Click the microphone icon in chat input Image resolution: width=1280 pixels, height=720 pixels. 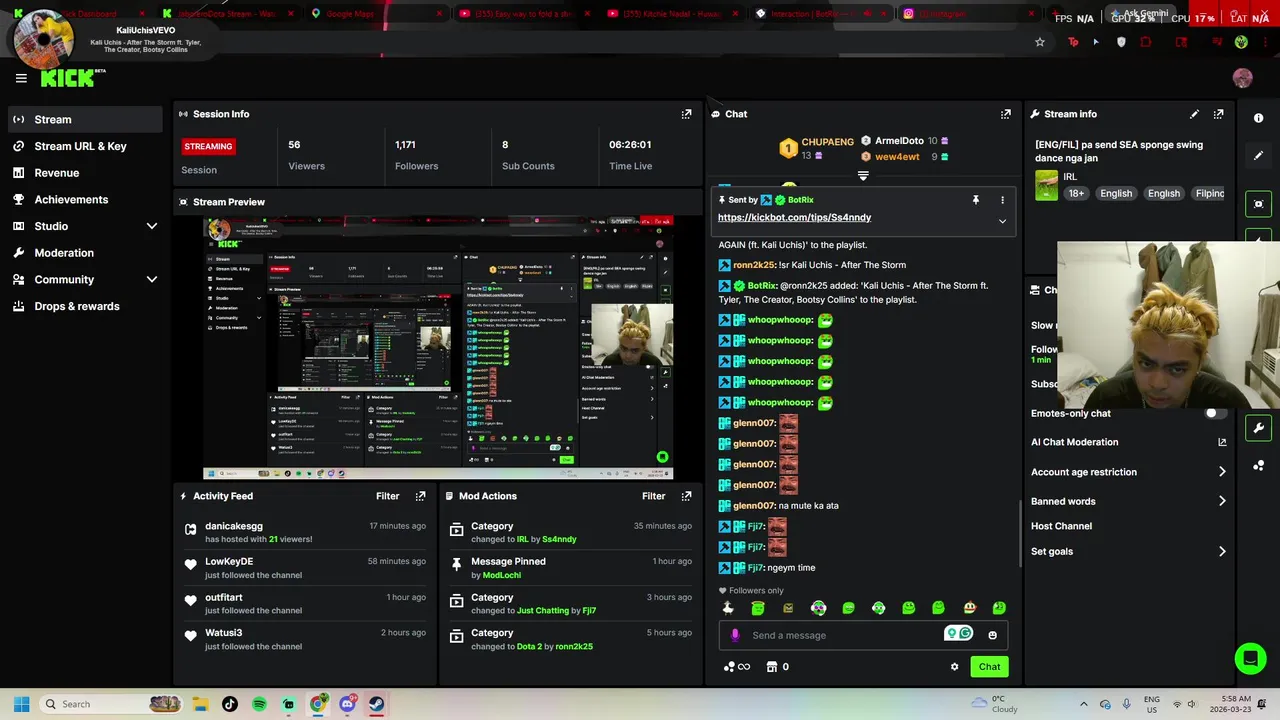pos(736,635)
